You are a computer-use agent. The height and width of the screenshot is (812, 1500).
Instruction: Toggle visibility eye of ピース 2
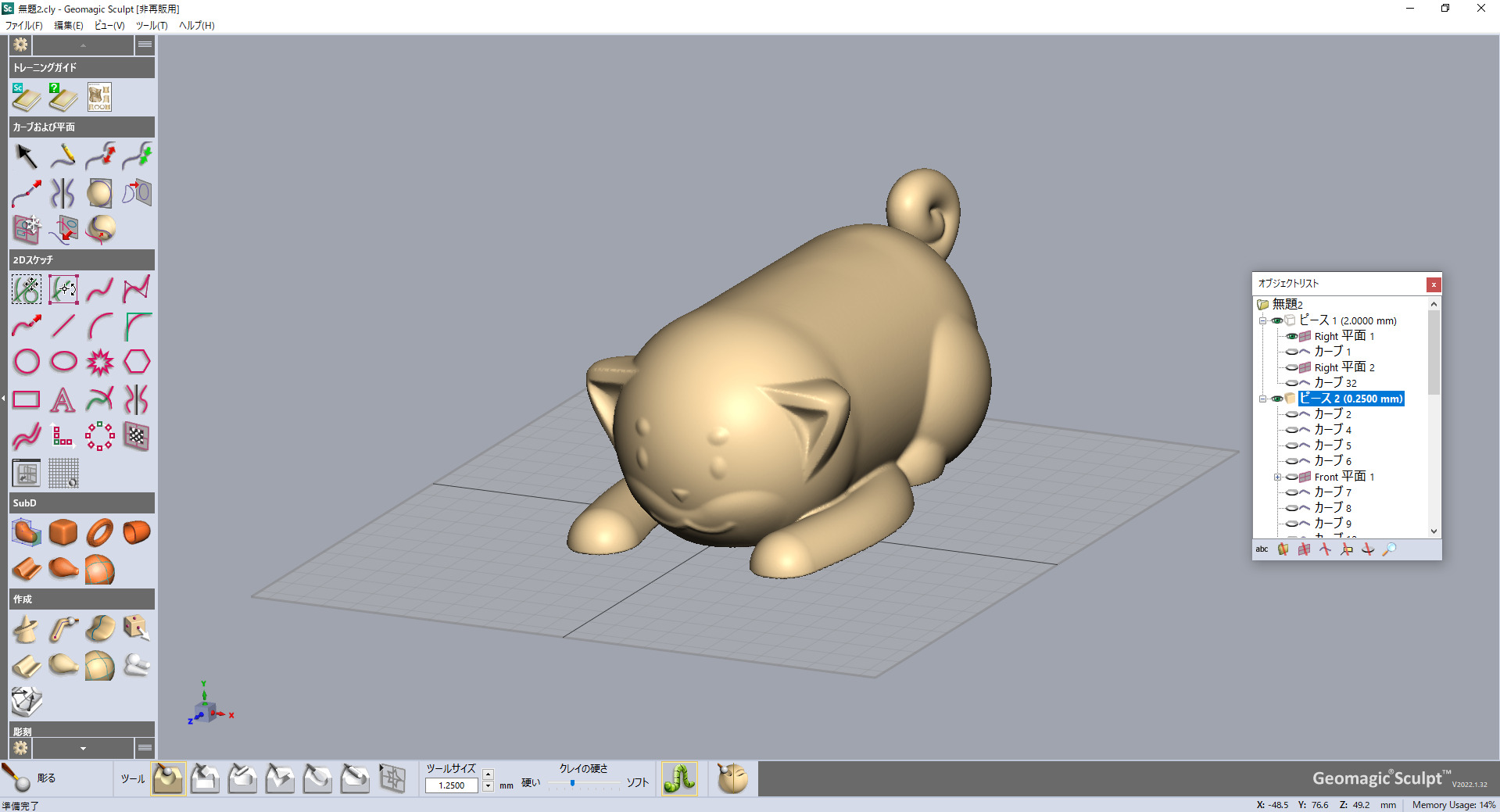1277,399
